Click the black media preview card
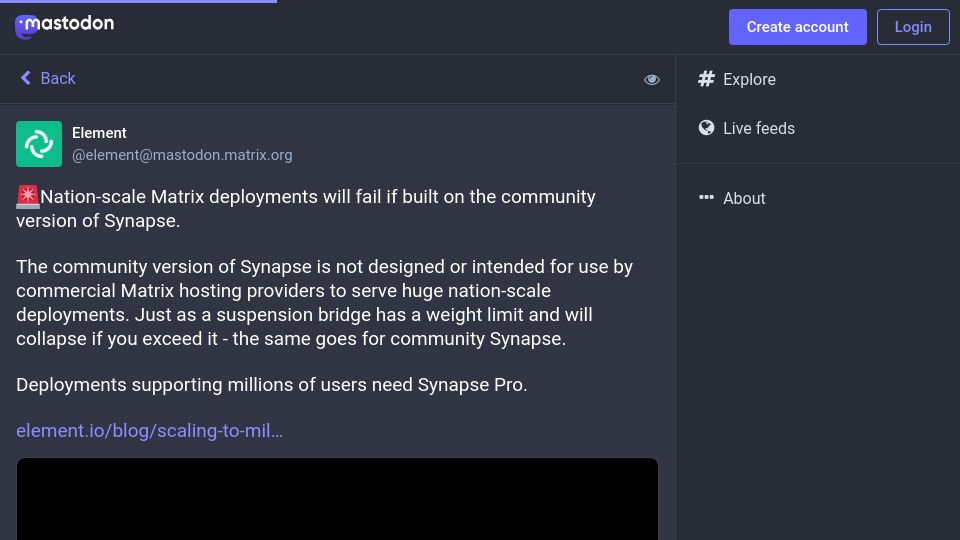This screenshot has width=960, height=540. [x=337, y=499]
